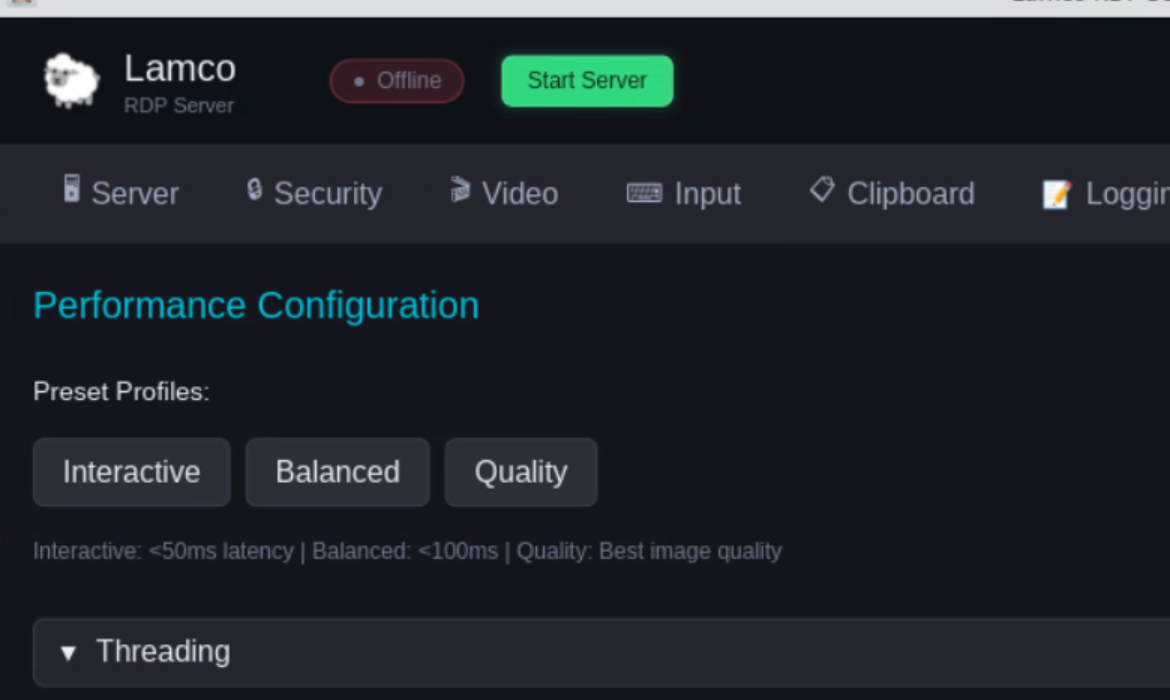Viewport: 1170px width, 700px height.
Task: Open the Clipboard tab label
Action: point(910,193)
